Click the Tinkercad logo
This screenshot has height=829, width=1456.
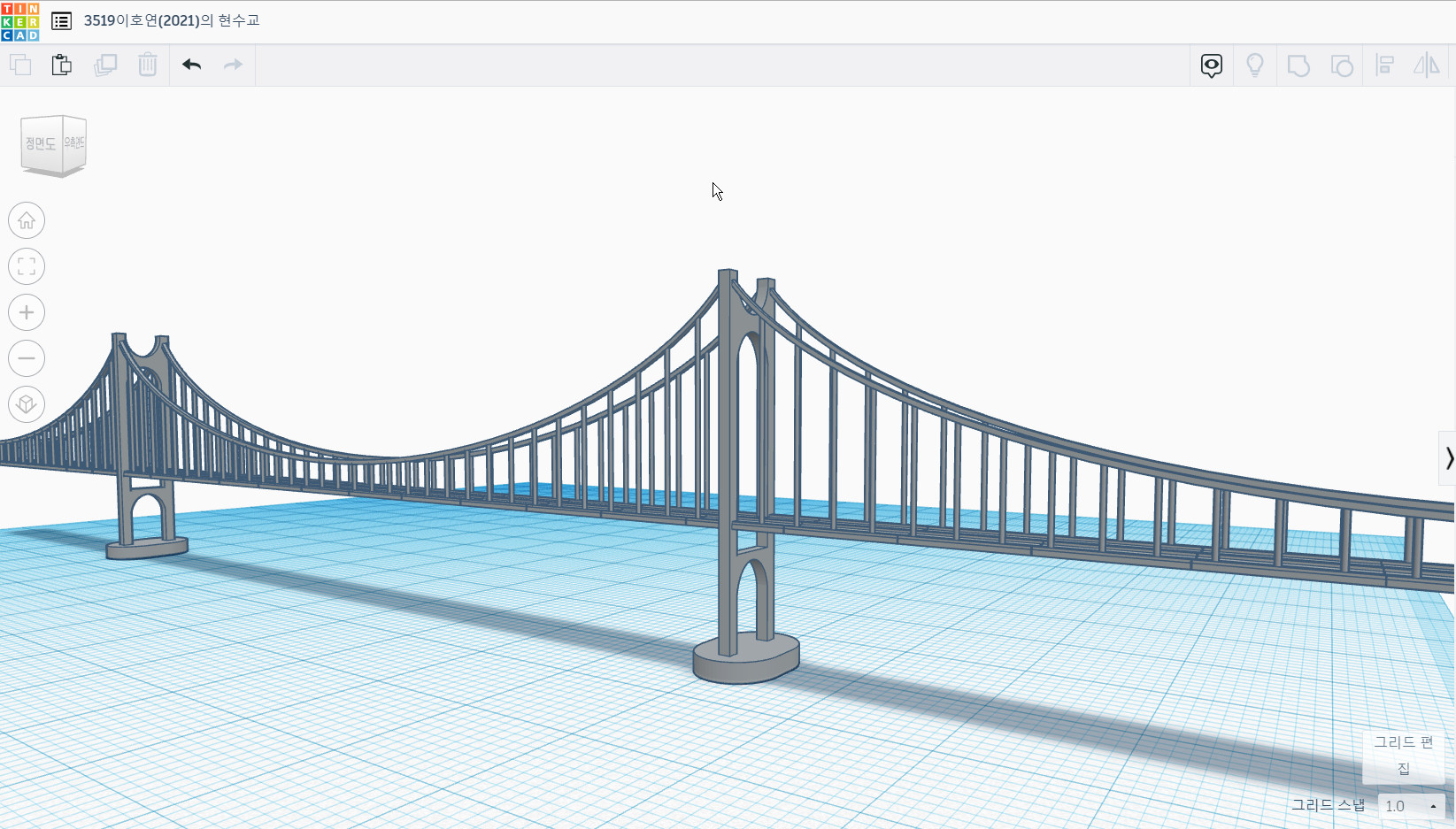coord(20,21)
